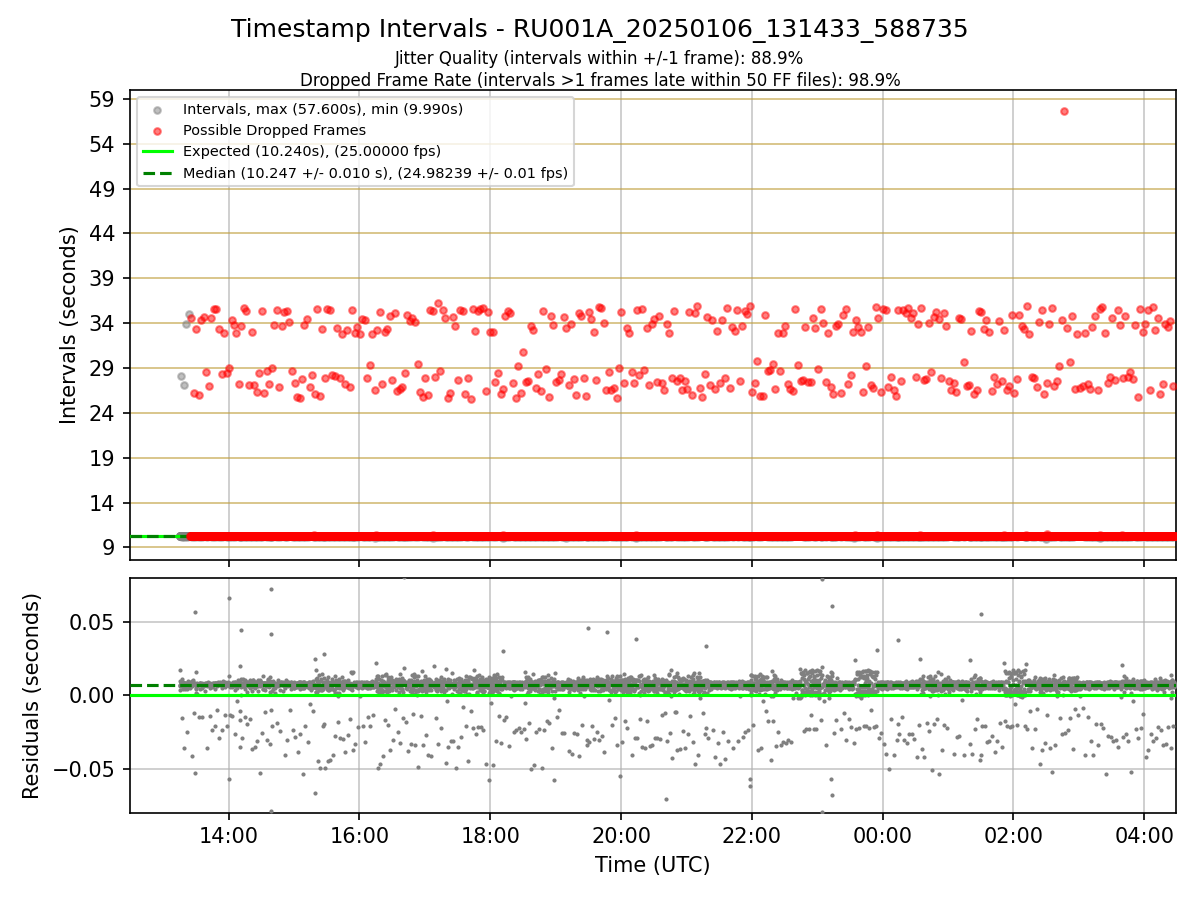Click the 16:00 x-axis tick label
The image size is (1200, 900).
[359, 834]
